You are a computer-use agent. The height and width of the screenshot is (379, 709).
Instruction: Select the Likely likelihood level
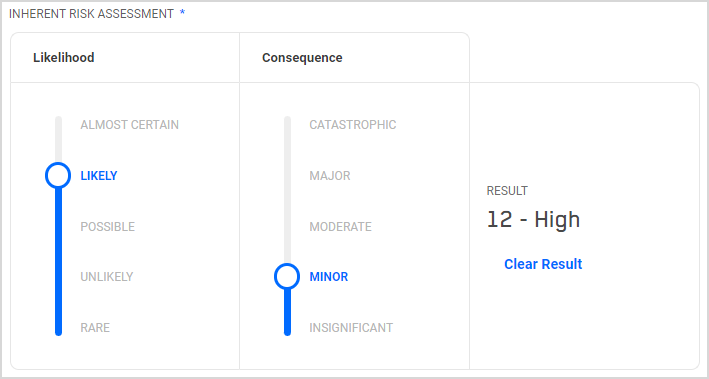[99, 176]
